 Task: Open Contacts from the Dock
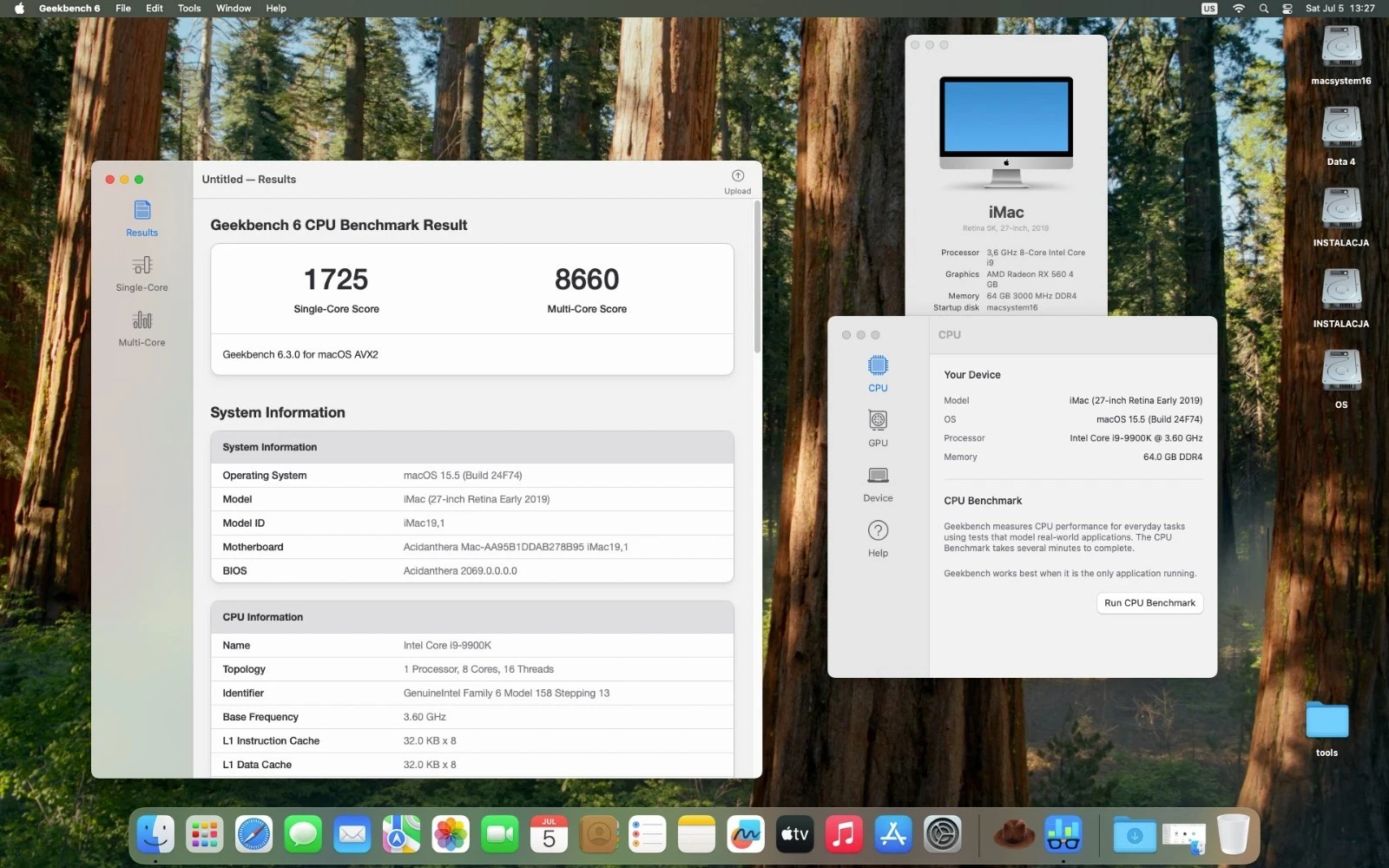598,835
